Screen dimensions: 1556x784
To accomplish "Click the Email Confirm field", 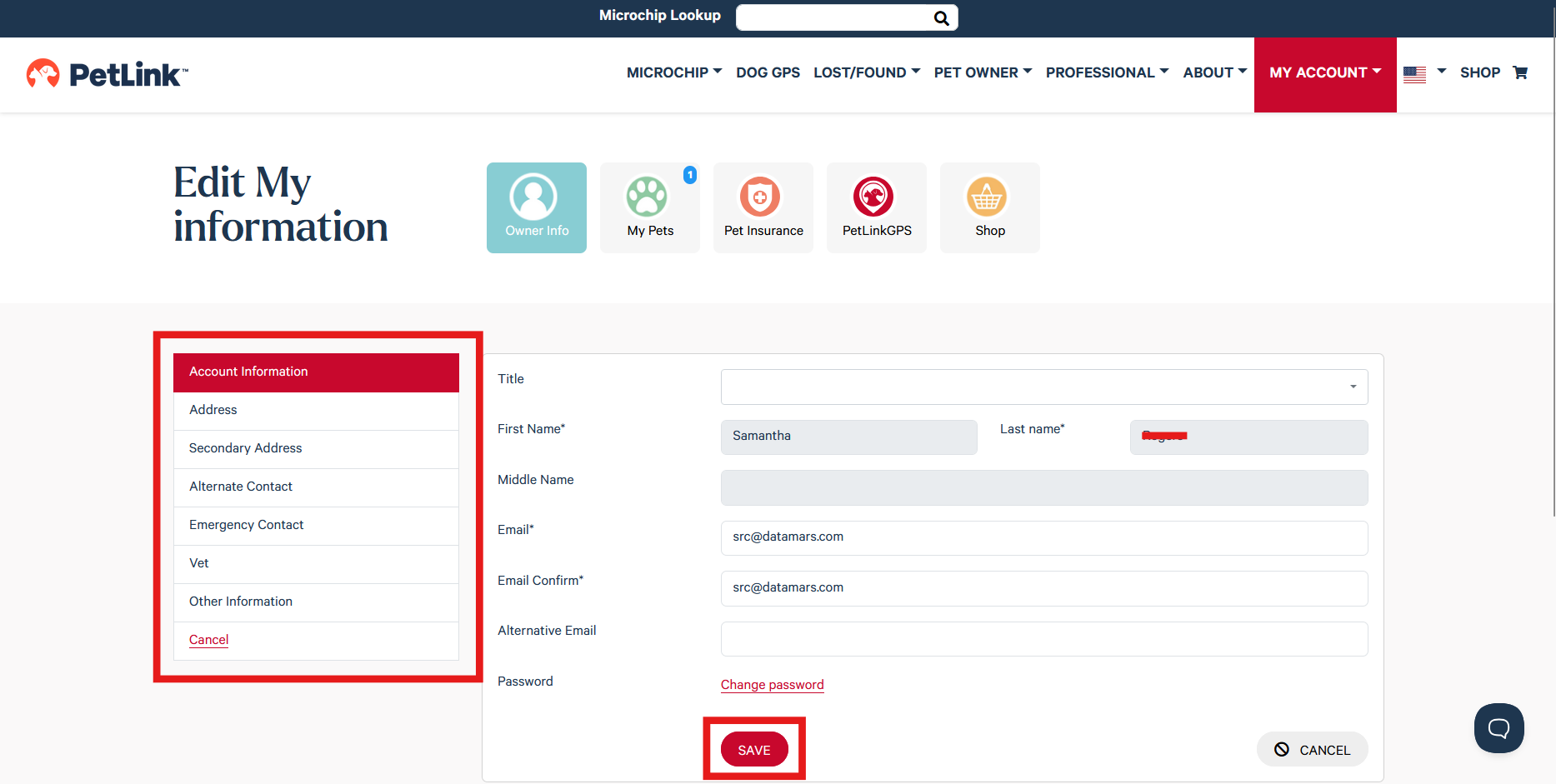I will [x=1044, y=588].
